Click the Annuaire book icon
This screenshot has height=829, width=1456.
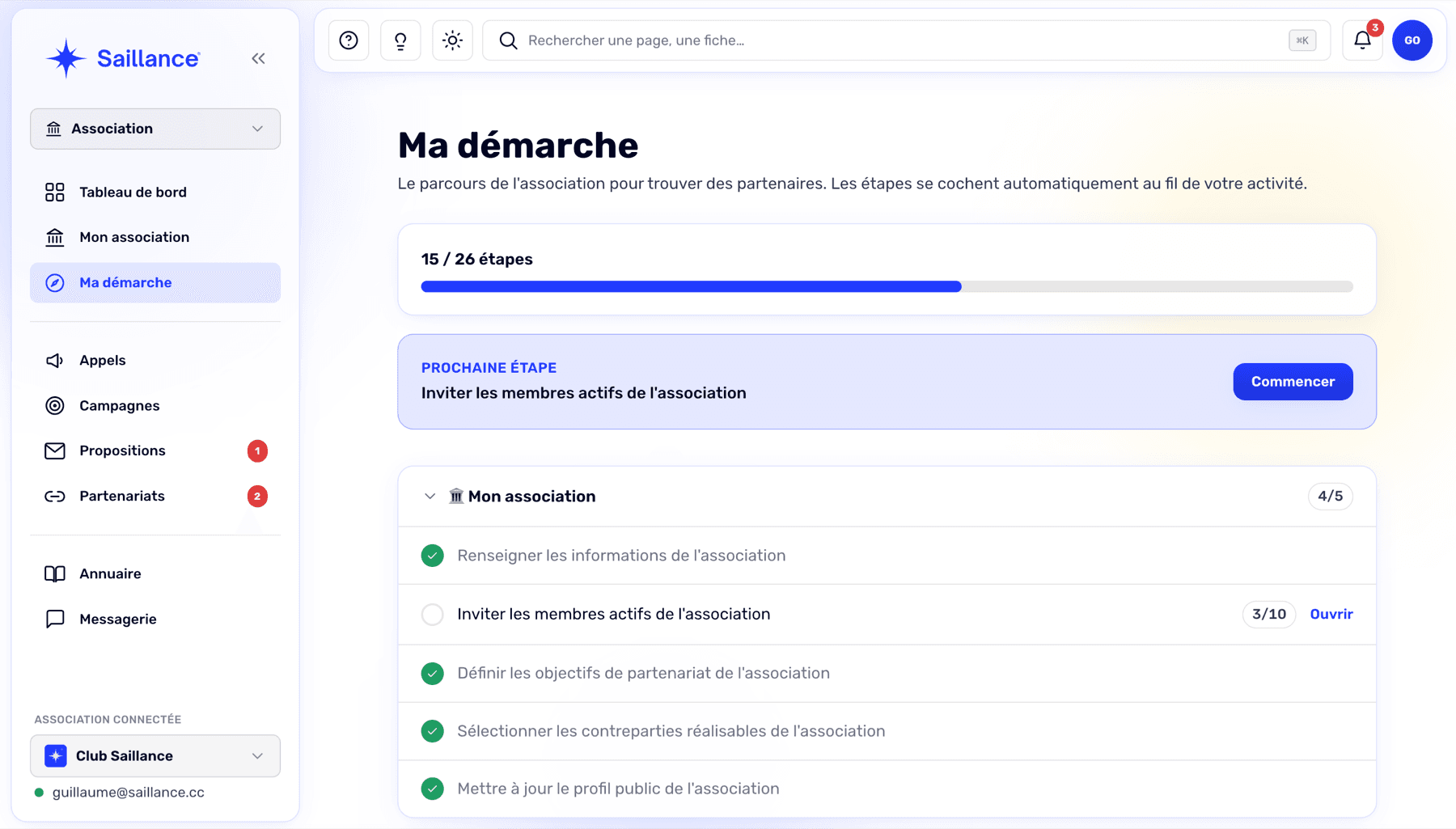coord(55,573)
